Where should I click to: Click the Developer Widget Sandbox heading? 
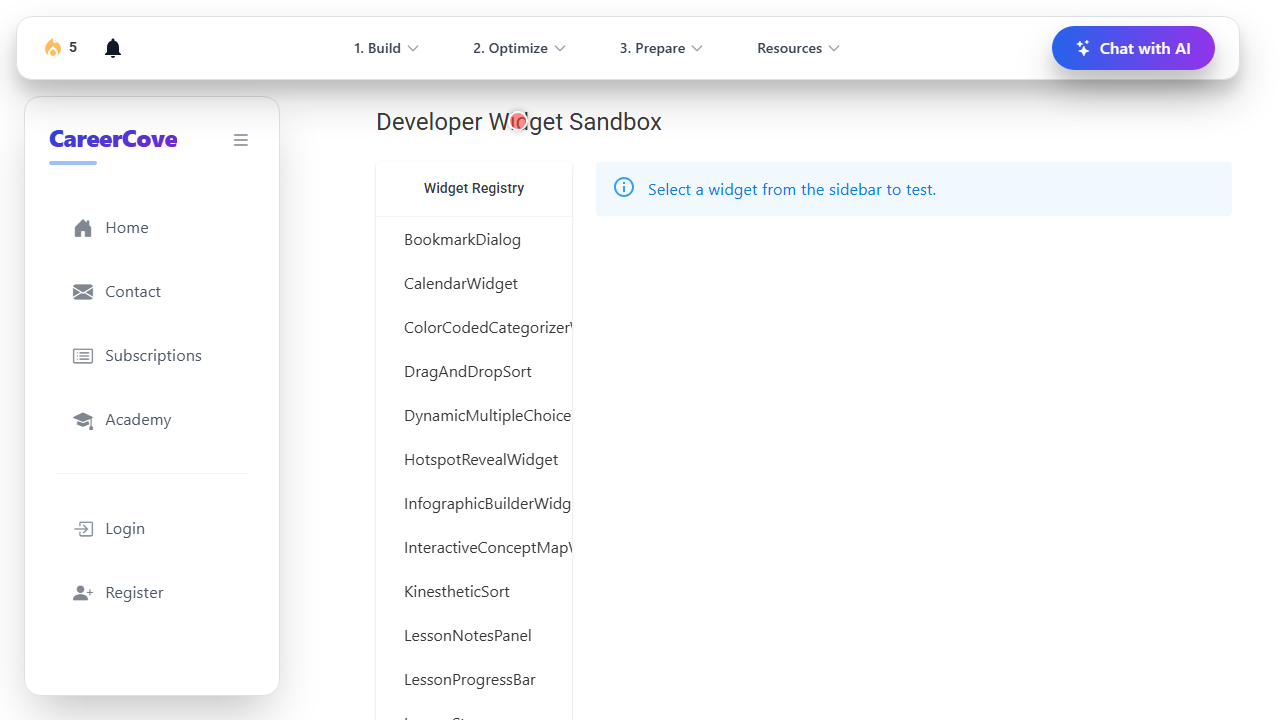click(x=519, y=122)
